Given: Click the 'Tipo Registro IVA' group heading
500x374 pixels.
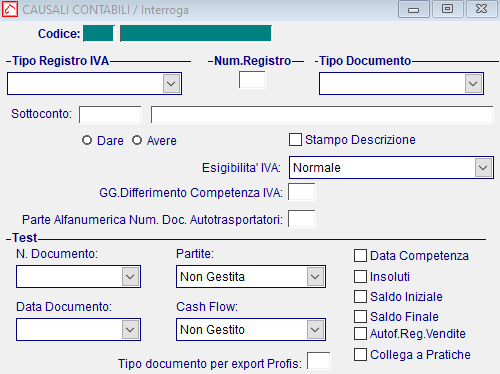Looking at the screenshot, I should pyautogui.click(x=60, y=61).
